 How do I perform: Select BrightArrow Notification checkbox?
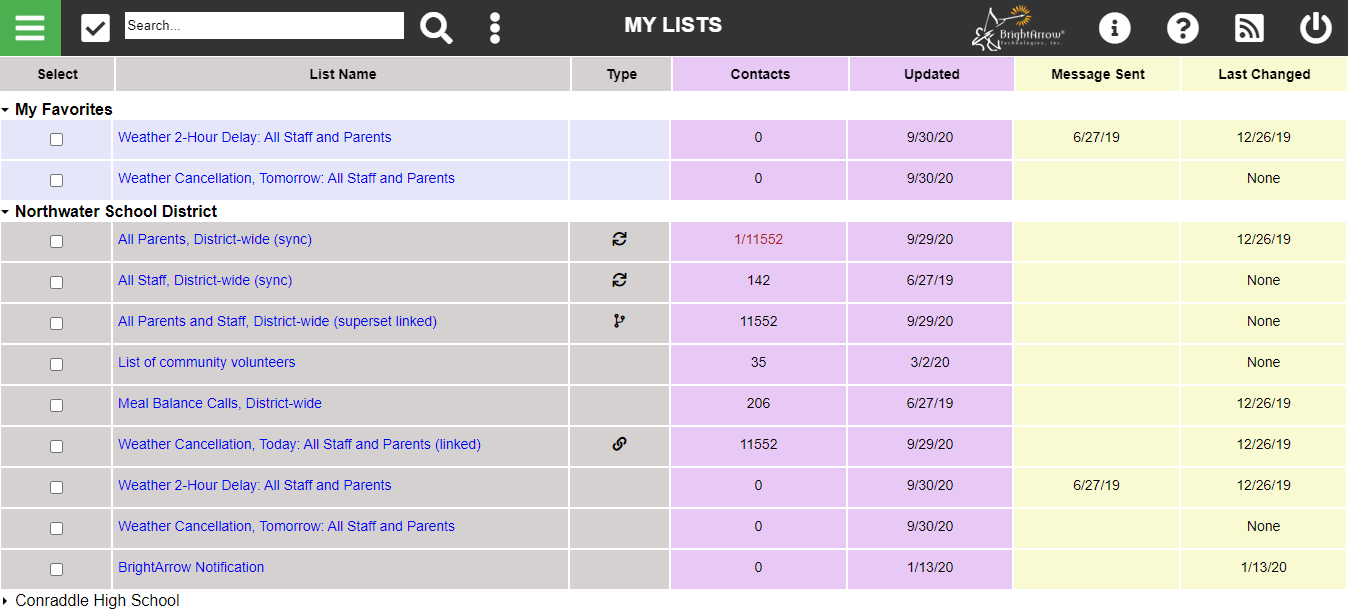click(56, 569)
